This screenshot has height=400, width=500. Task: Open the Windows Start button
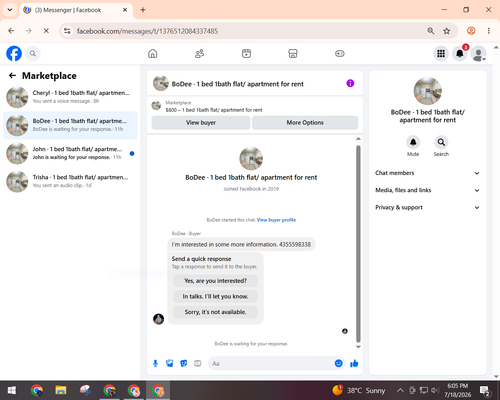click(x=12, y=390)
